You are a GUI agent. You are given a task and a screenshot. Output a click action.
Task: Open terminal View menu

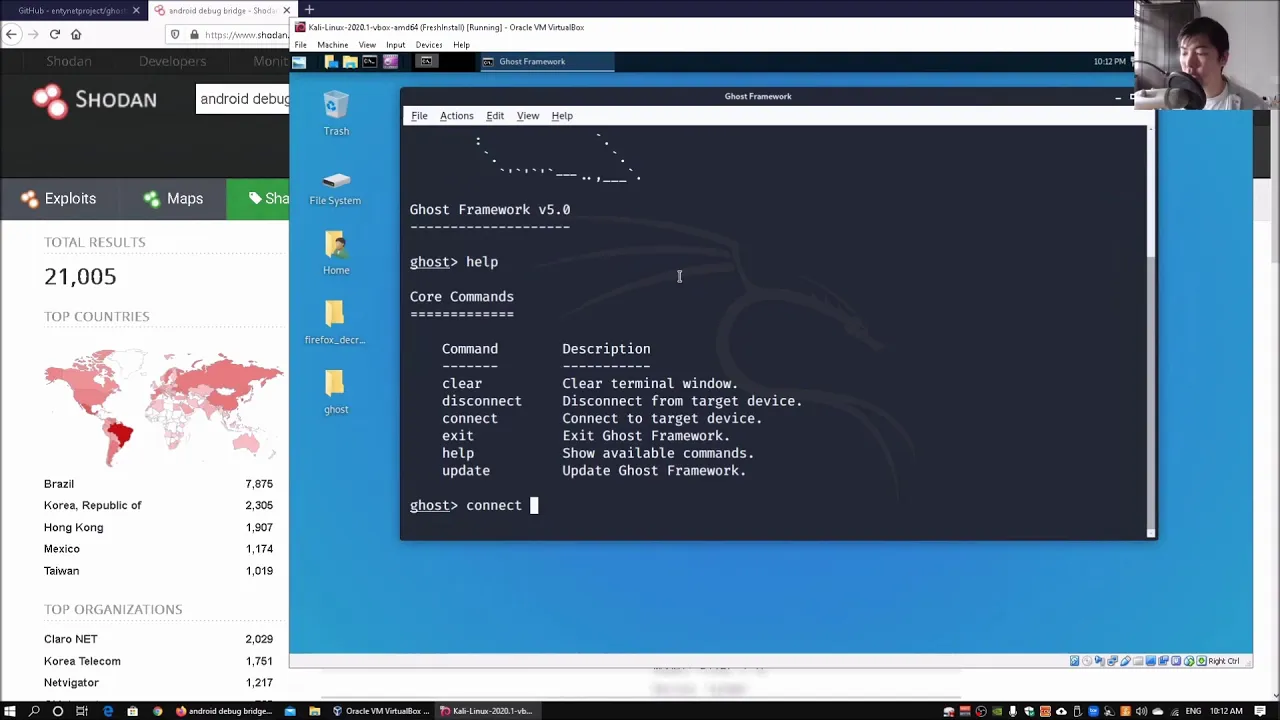click(527, 116)
